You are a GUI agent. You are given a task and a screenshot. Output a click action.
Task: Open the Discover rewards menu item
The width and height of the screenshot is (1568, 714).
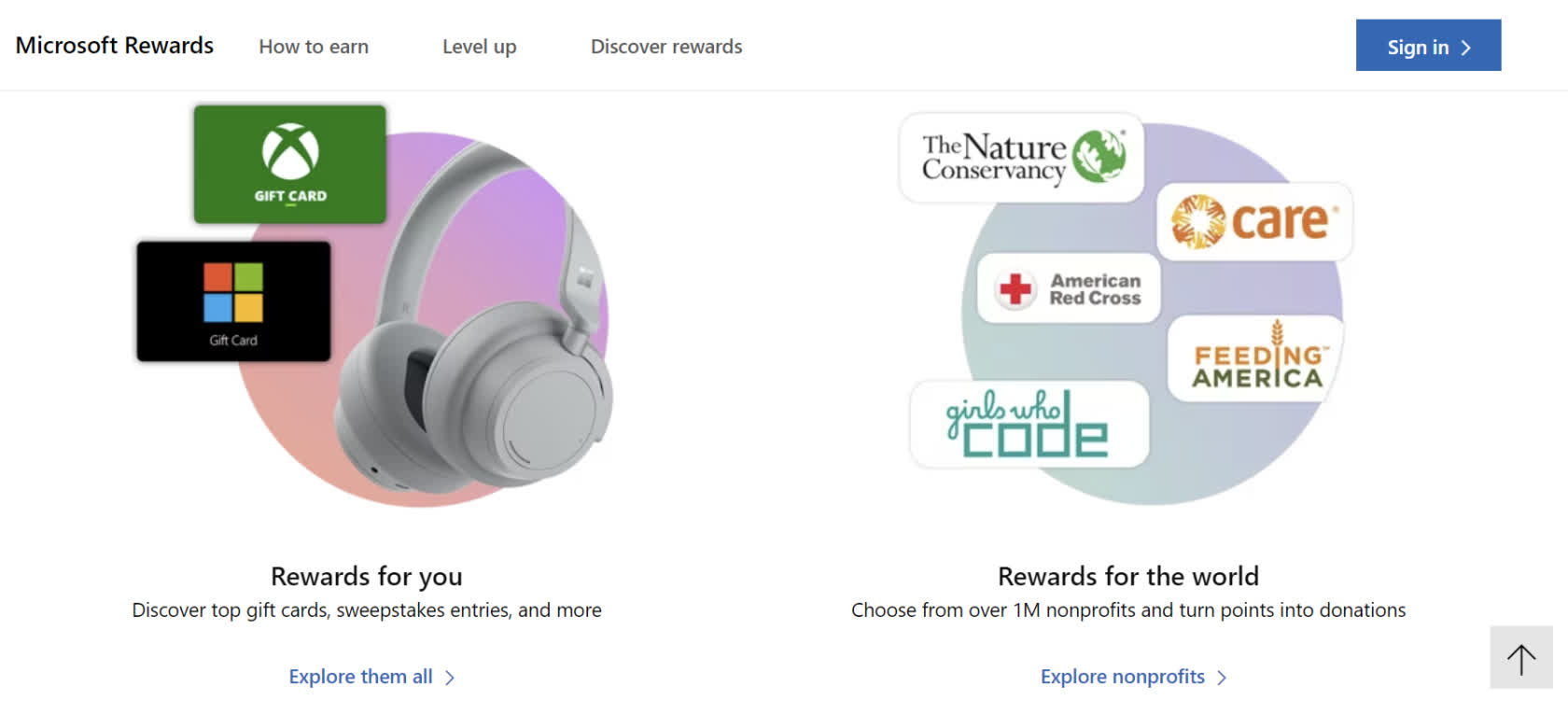click(x=666, y=47)
